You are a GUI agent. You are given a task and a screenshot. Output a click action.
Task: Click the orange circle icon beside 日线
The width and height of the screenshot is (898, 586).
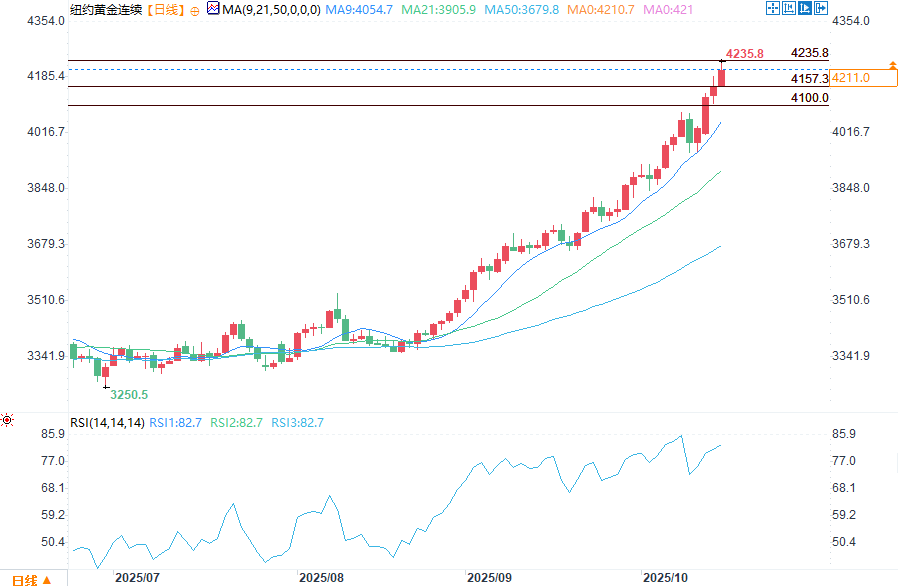(x=195, y=11)
